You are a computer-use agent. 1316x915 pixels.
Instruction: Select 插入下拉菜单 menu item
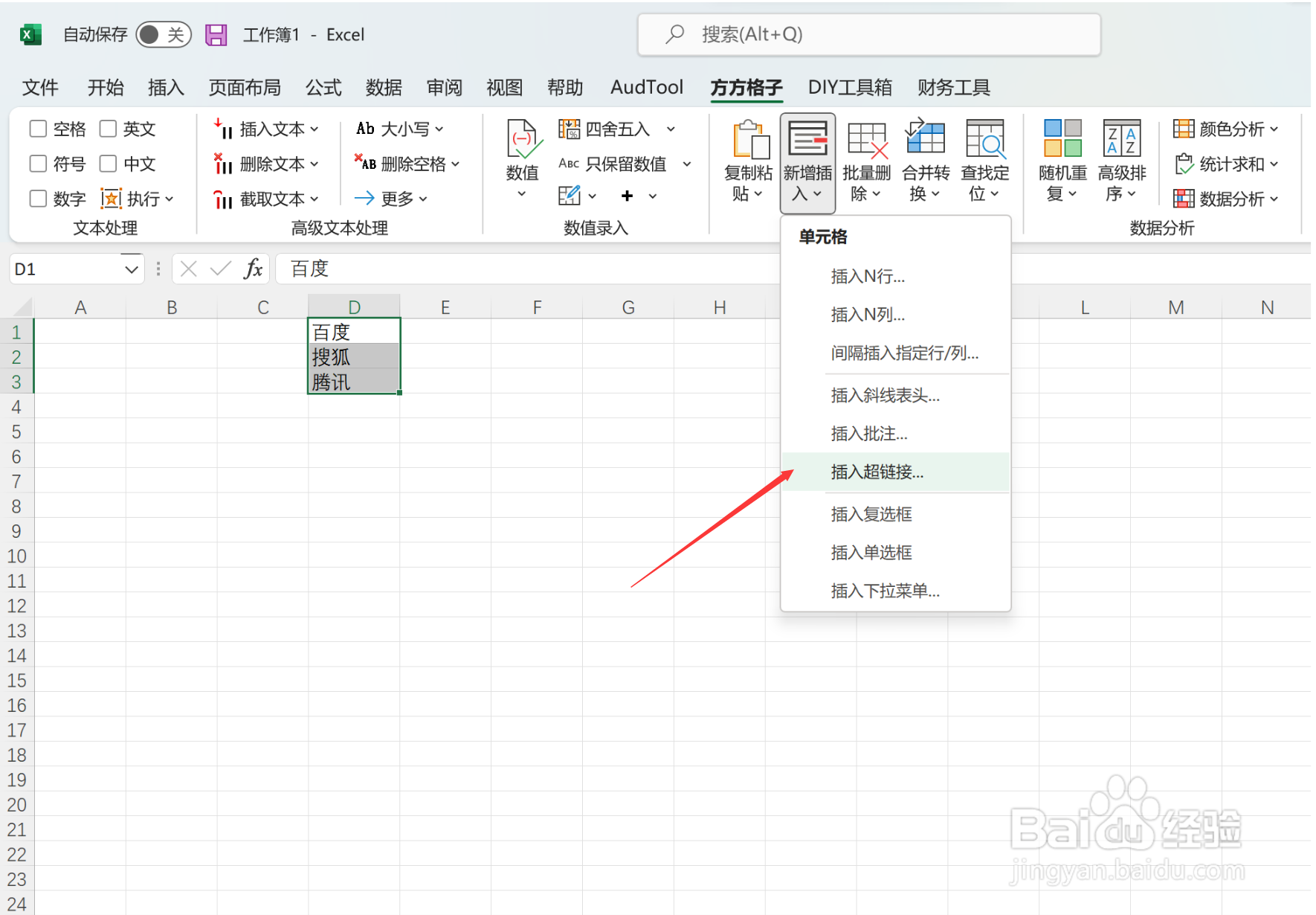(895, 591)
